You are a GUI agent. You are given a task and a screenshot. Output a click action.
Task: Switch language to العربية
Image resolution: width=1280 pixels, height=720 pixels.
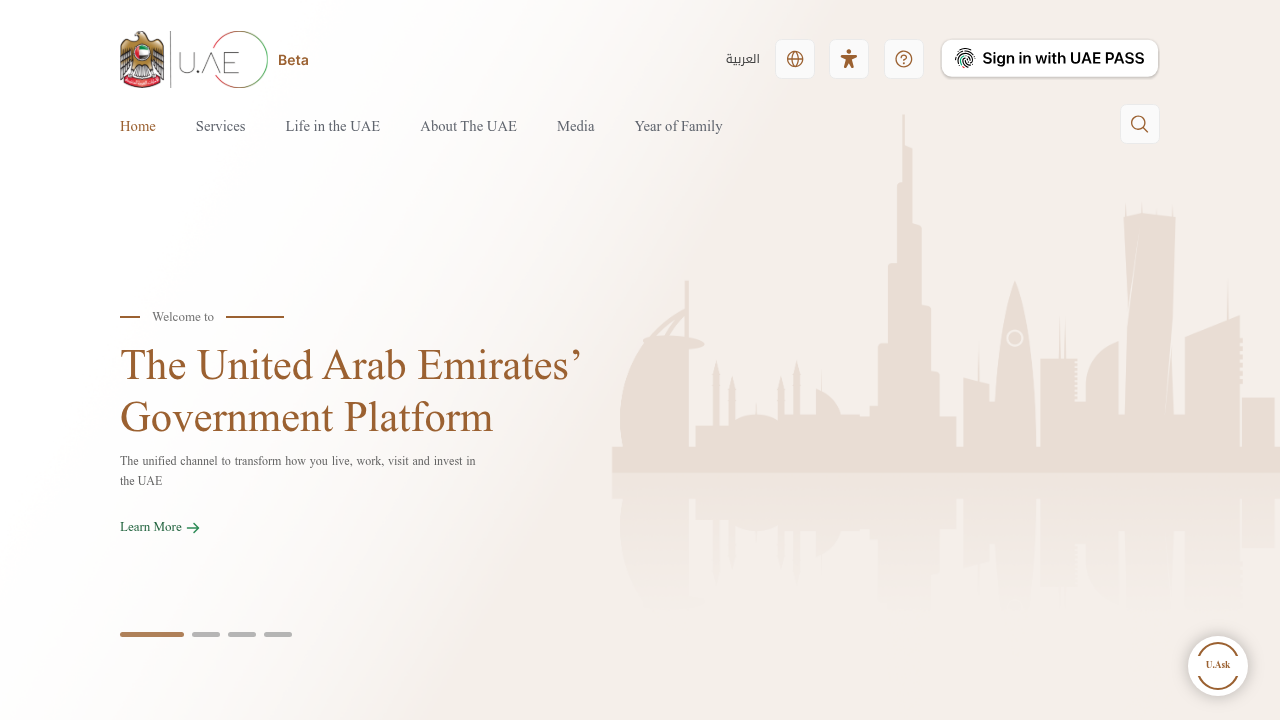pyautogui.click(x=743, y=59)
